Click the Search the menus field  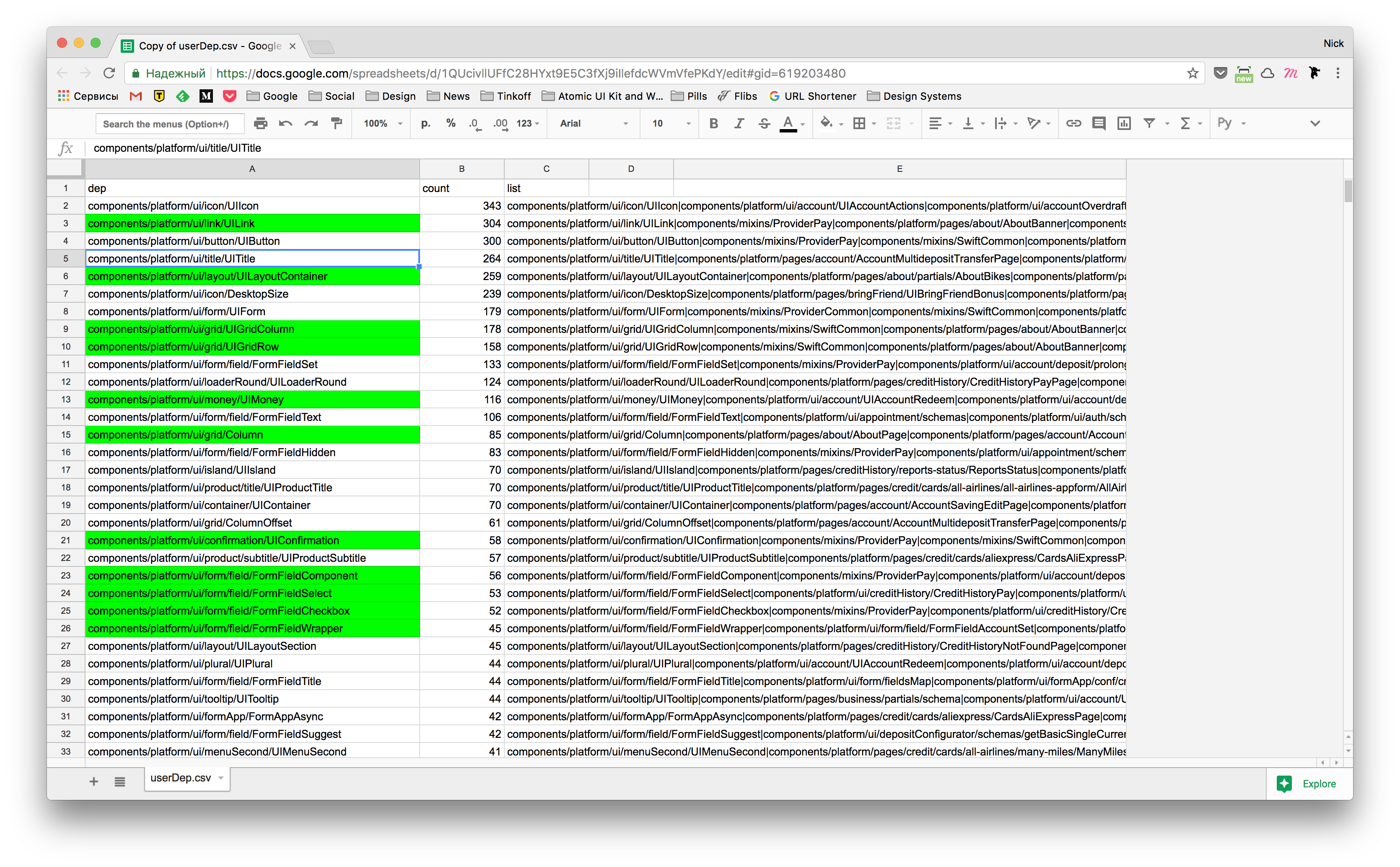[x=170, y=124]
